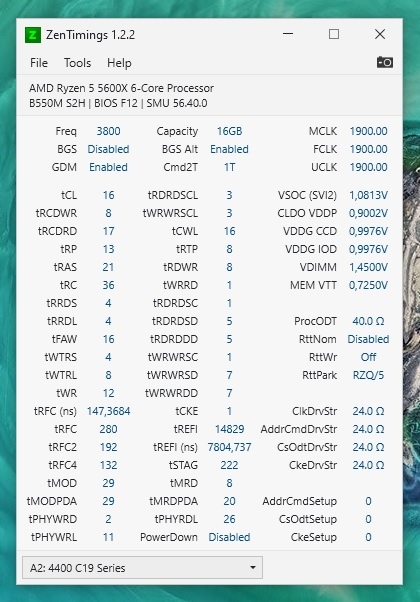Click the VSOC (SVI2) value 1,0813V
The width and height of the screenshot is (420, 602).
(368, 195)
